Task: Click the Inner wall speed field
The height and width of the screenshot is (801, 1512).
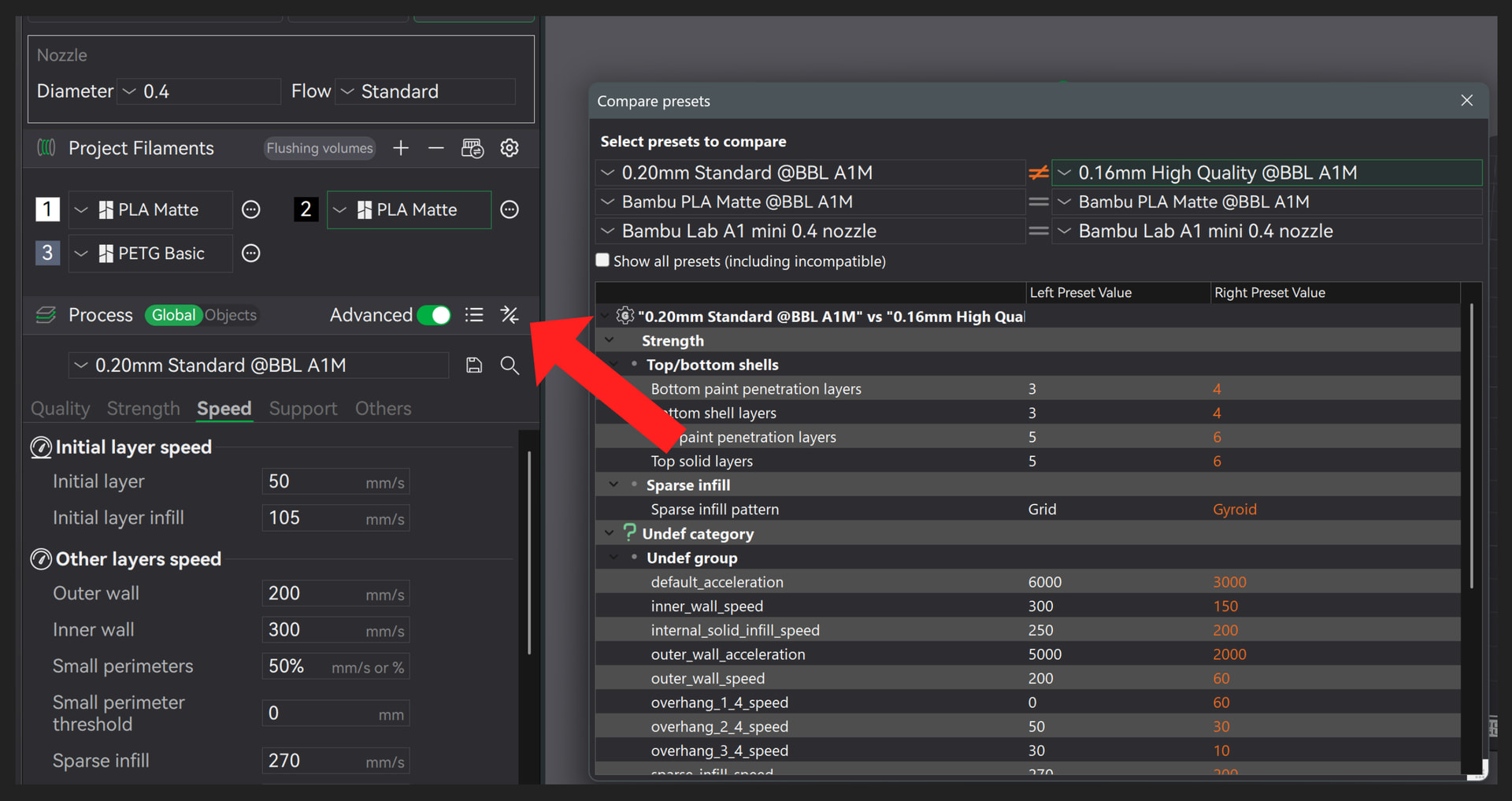Action: [335, 629]
